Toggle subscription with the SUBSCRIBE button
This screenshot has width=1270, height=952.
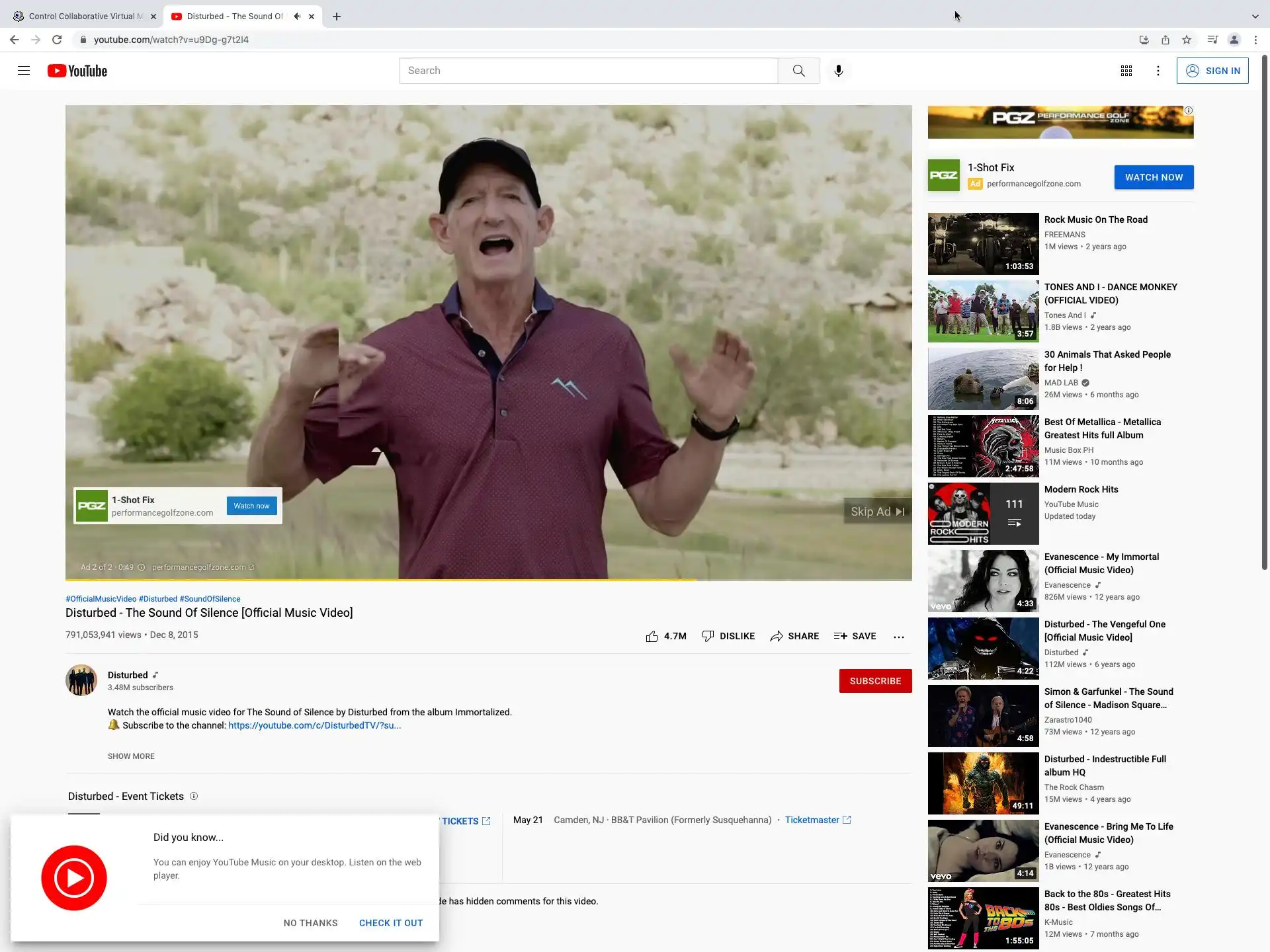(874, 681)
